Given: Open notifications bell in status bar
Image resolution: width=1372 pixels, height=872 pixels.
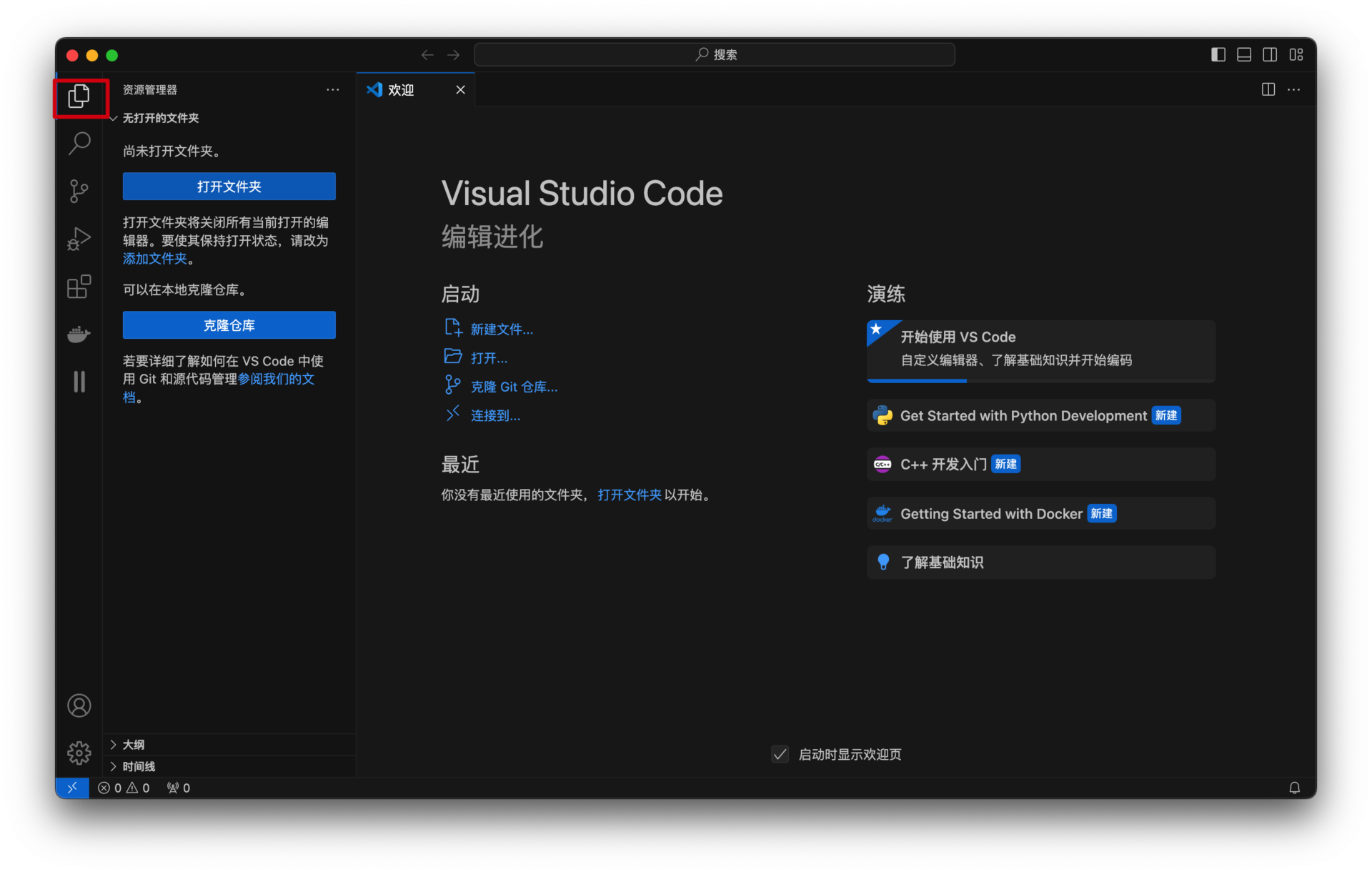Looking at the screenshot, I should pos(1294,788).
